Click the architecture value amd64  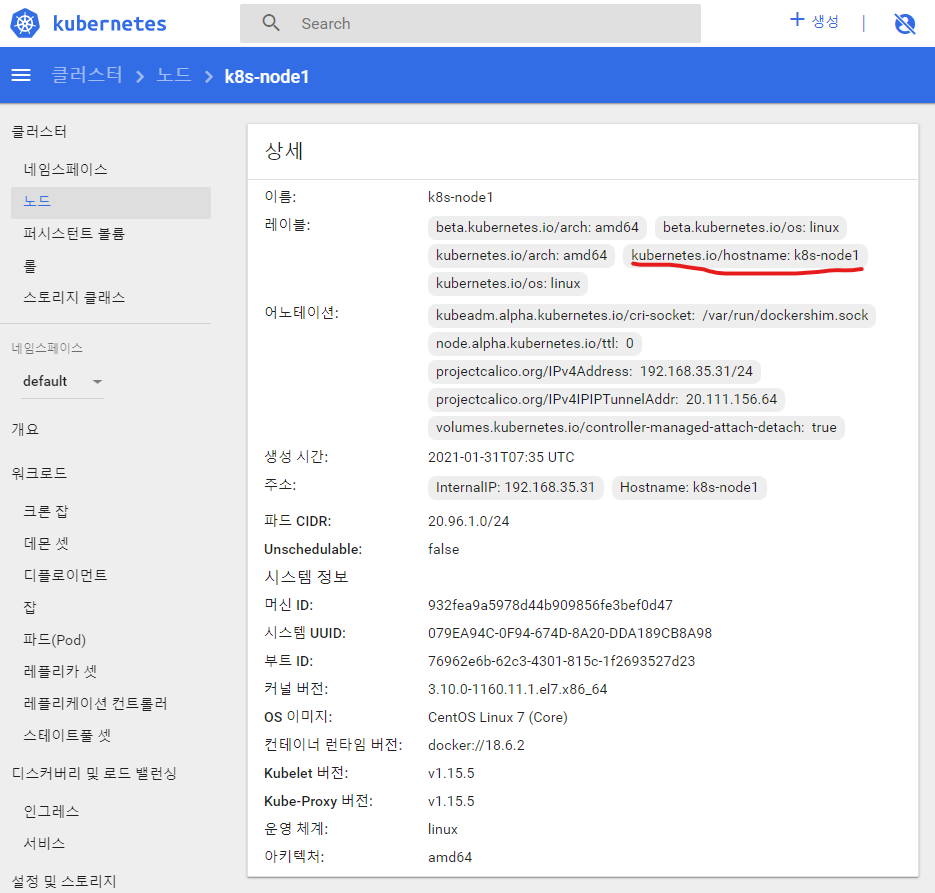point(450,857)
